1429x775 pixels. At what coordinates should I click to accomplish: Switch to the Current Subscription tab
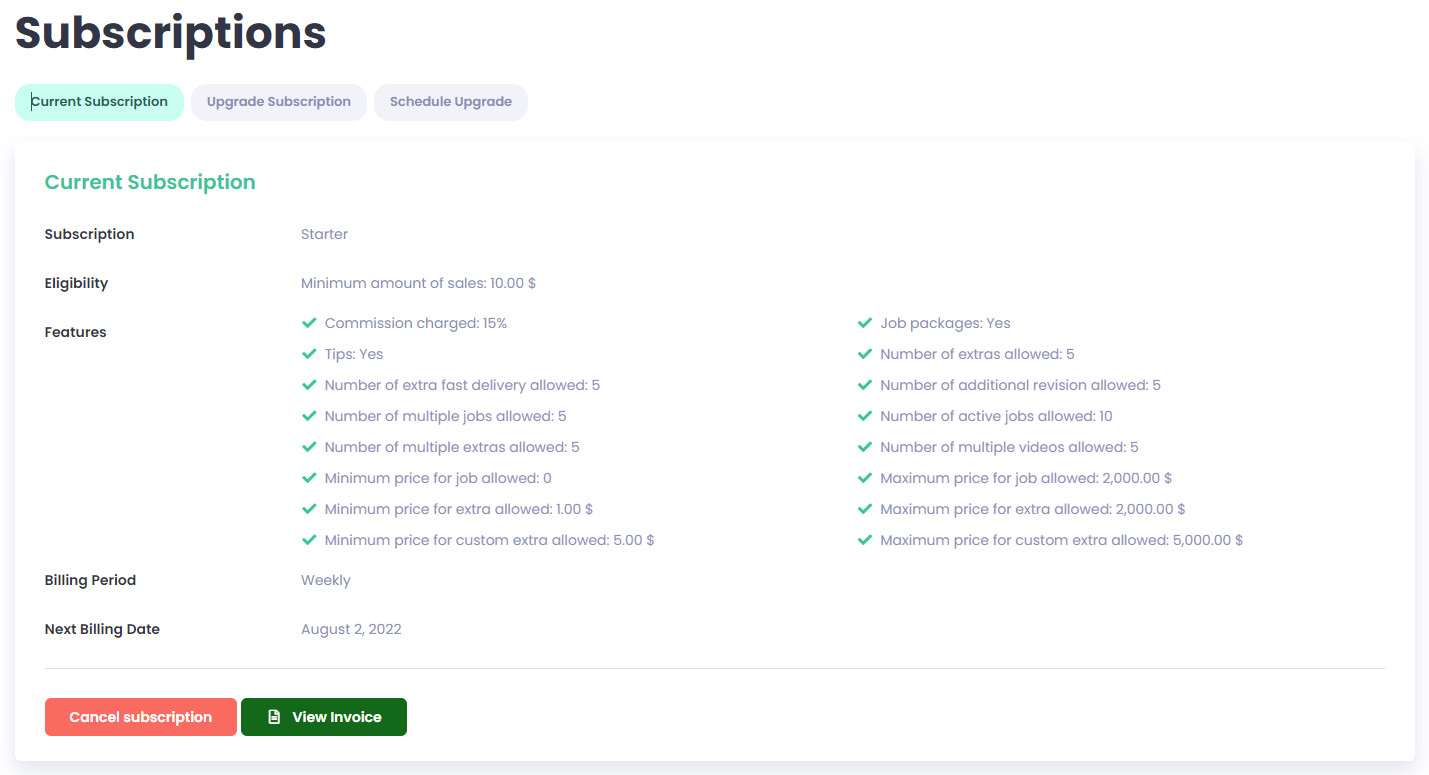click(99, 102)
